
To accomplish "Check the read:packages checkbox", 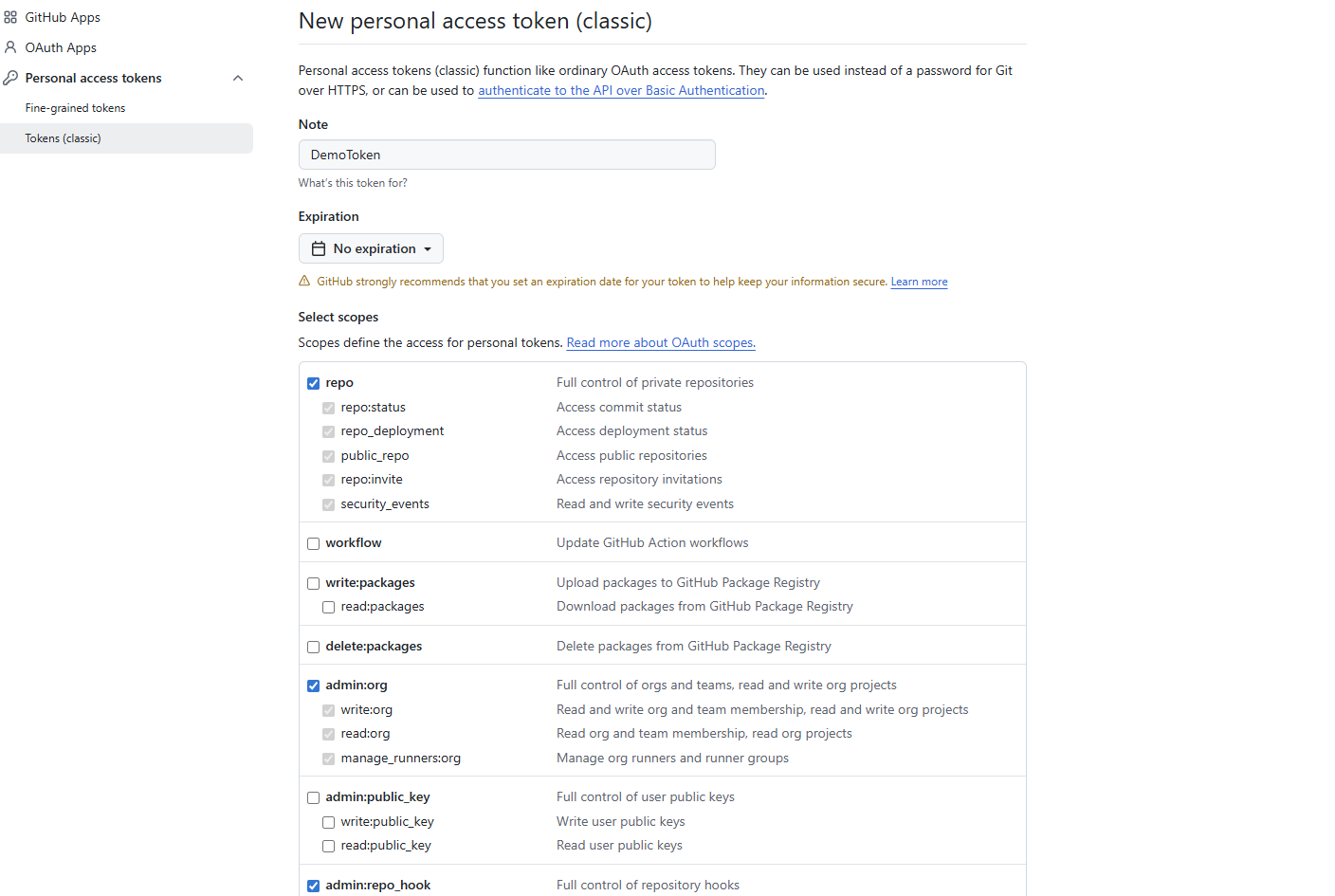I will click(328, 607).
